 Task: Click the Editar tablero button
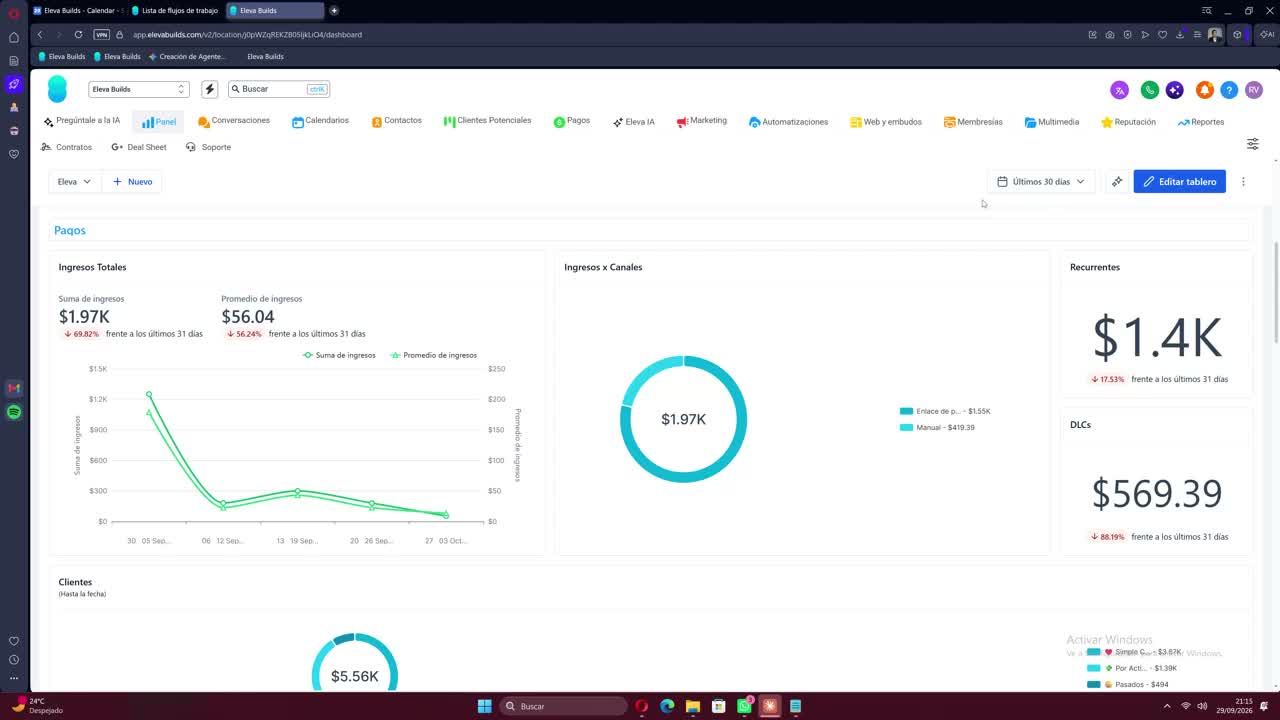(x=1179, y=182)
